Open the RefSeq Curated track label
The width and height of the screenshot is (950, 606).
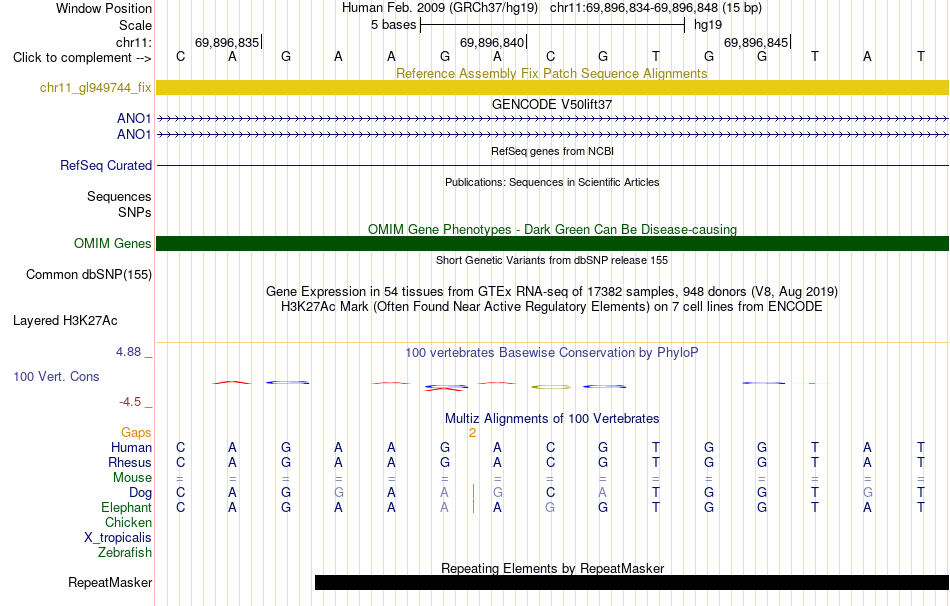105,165
